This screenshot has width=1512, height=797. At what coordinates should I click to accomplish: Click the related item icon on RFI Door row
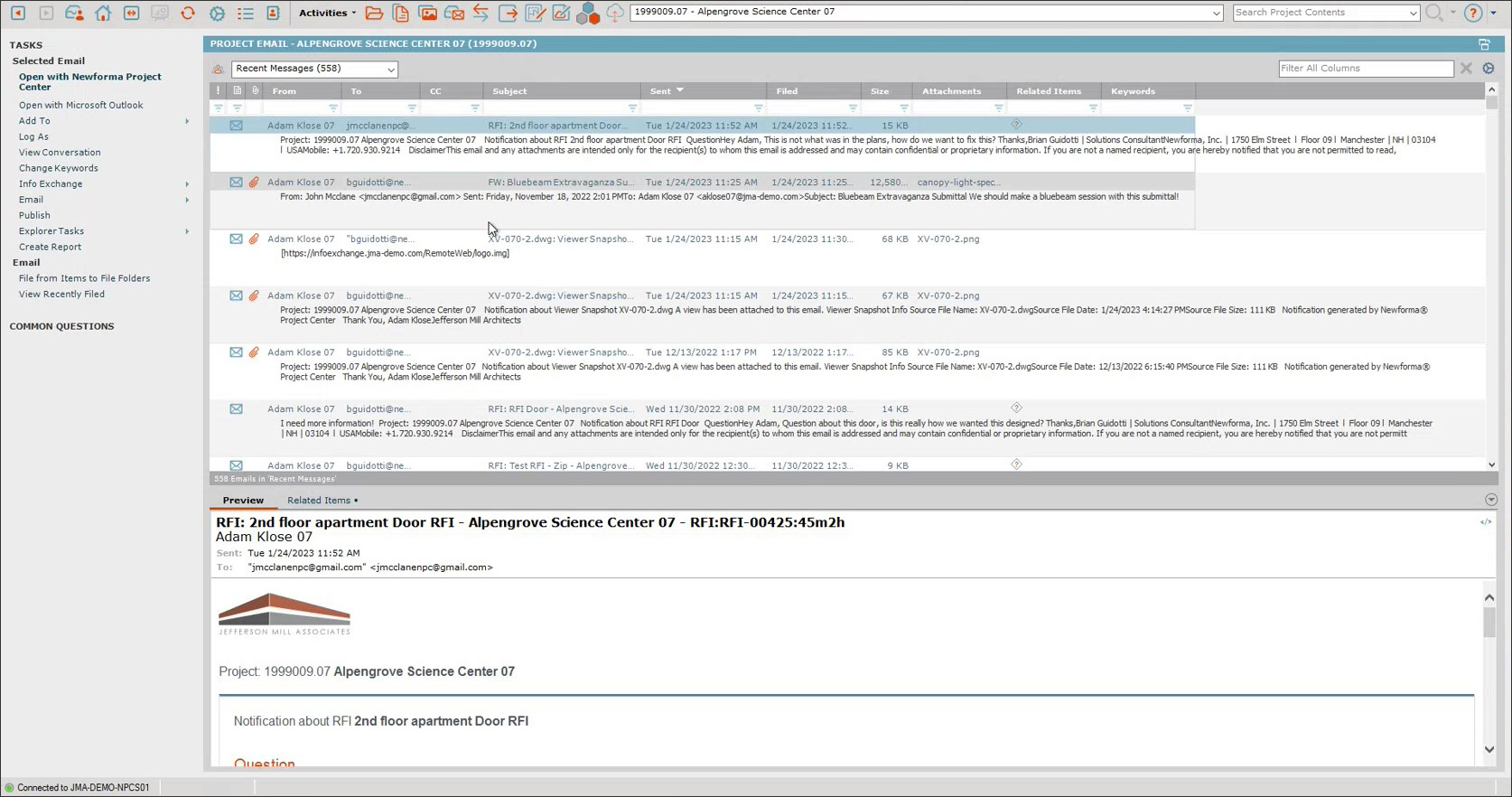point(1016,408)
